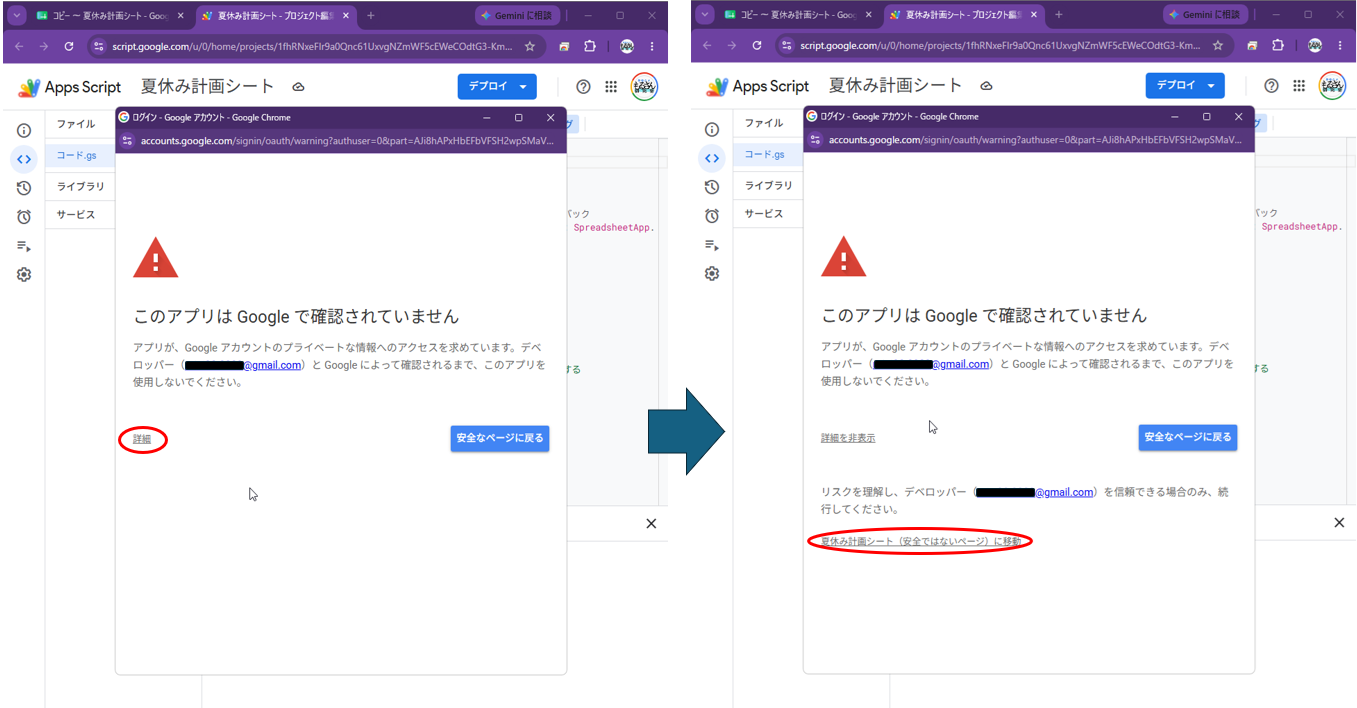
Task: Open Chrome three-dot menu in right browser
Action: tap(1340, 46)
